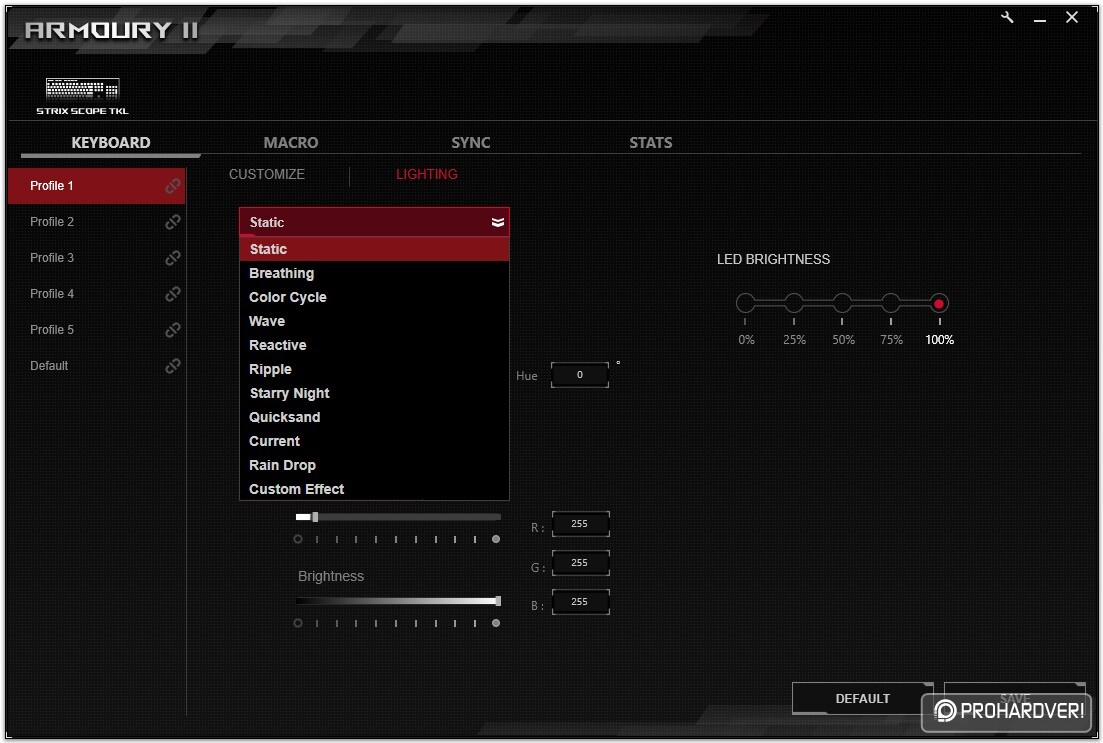
Task: Set LED brightness to 0%
Action: coord(746,303)
